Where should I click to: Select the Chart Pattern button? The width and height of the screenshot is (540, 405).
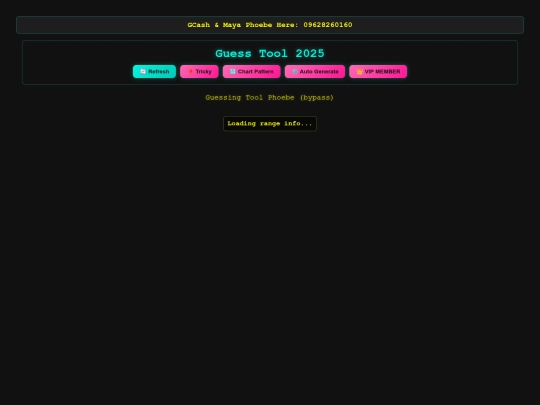251,72
